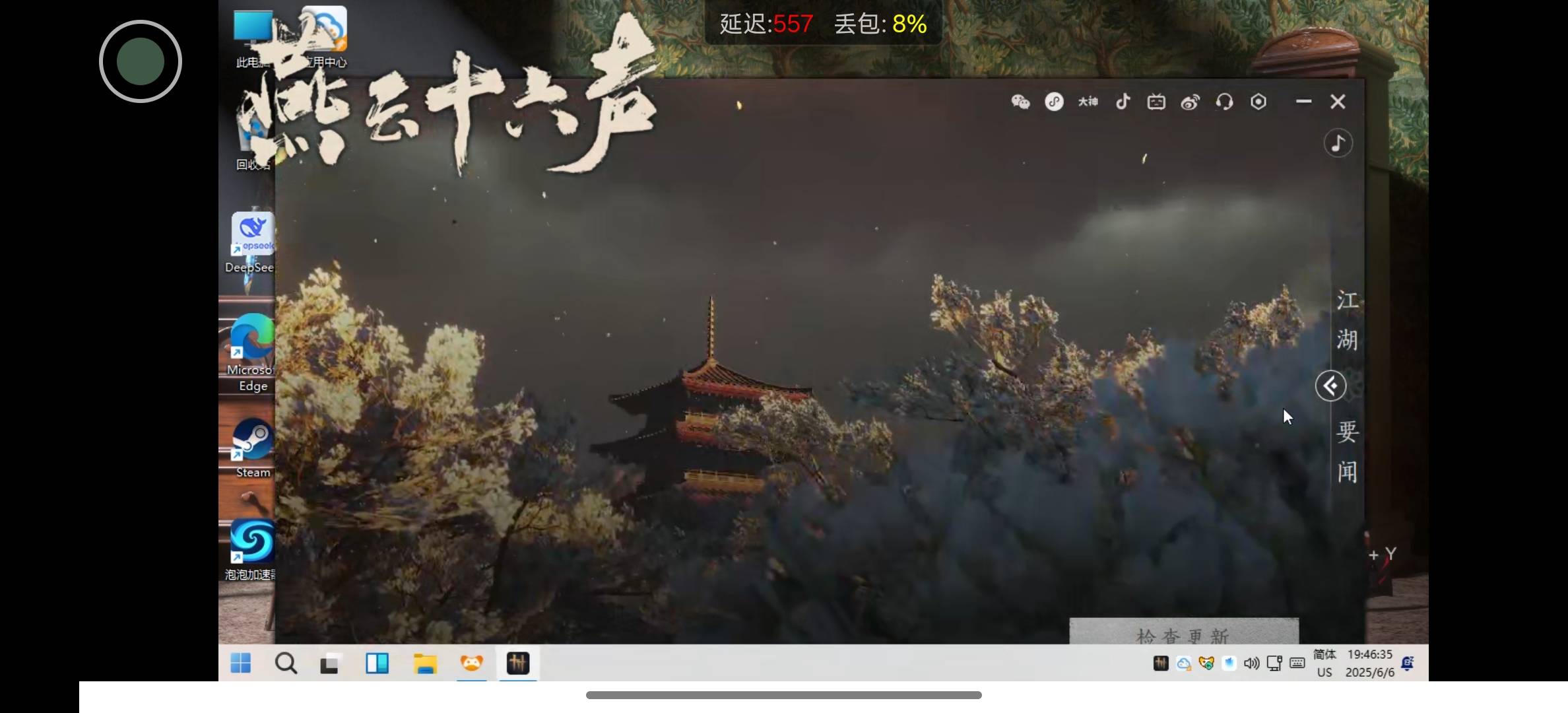Expand the 江湖要闻 news panel arrow

1330,386
